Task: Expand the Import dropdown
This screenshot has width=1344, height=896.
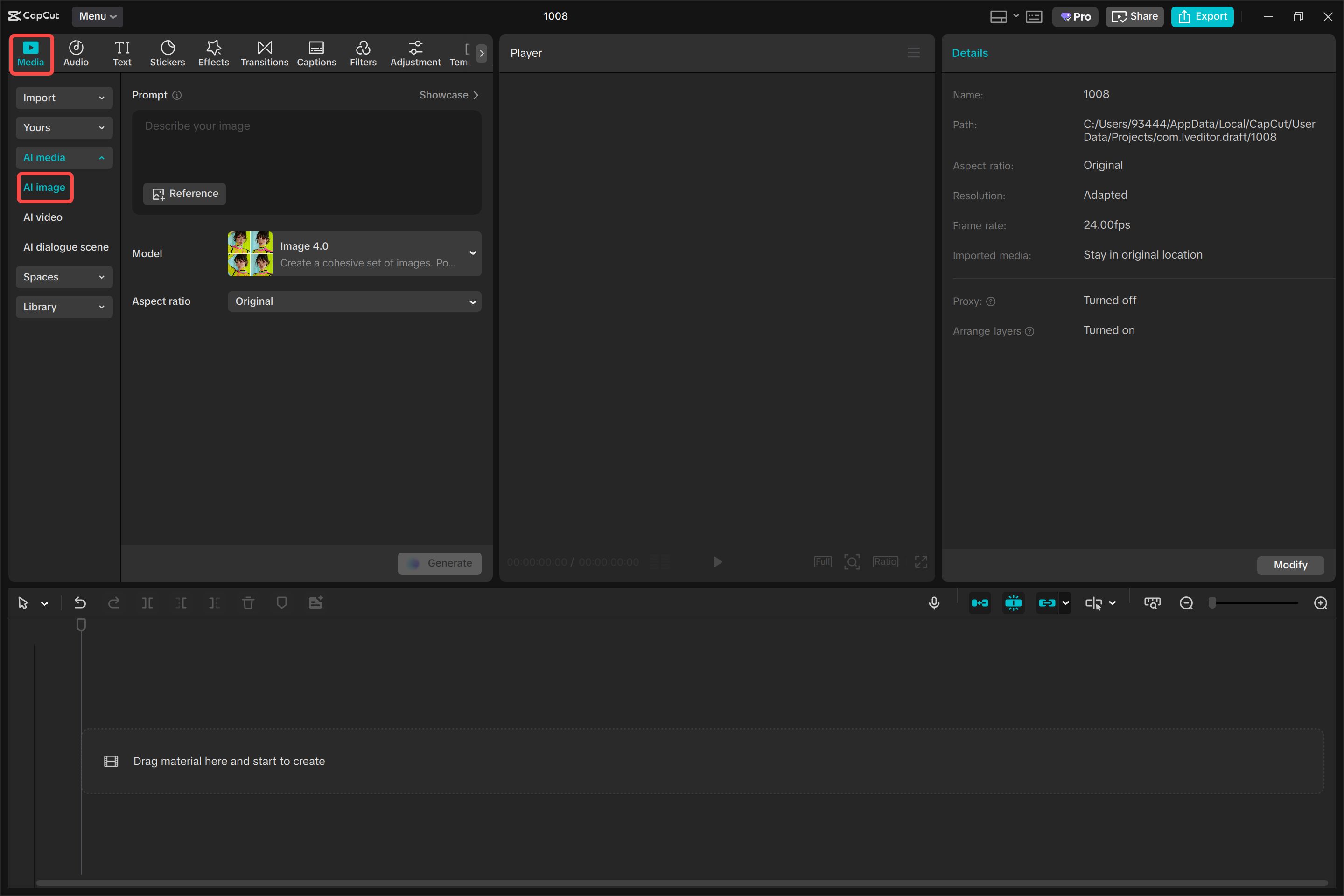Action: [x=64, y=98]
